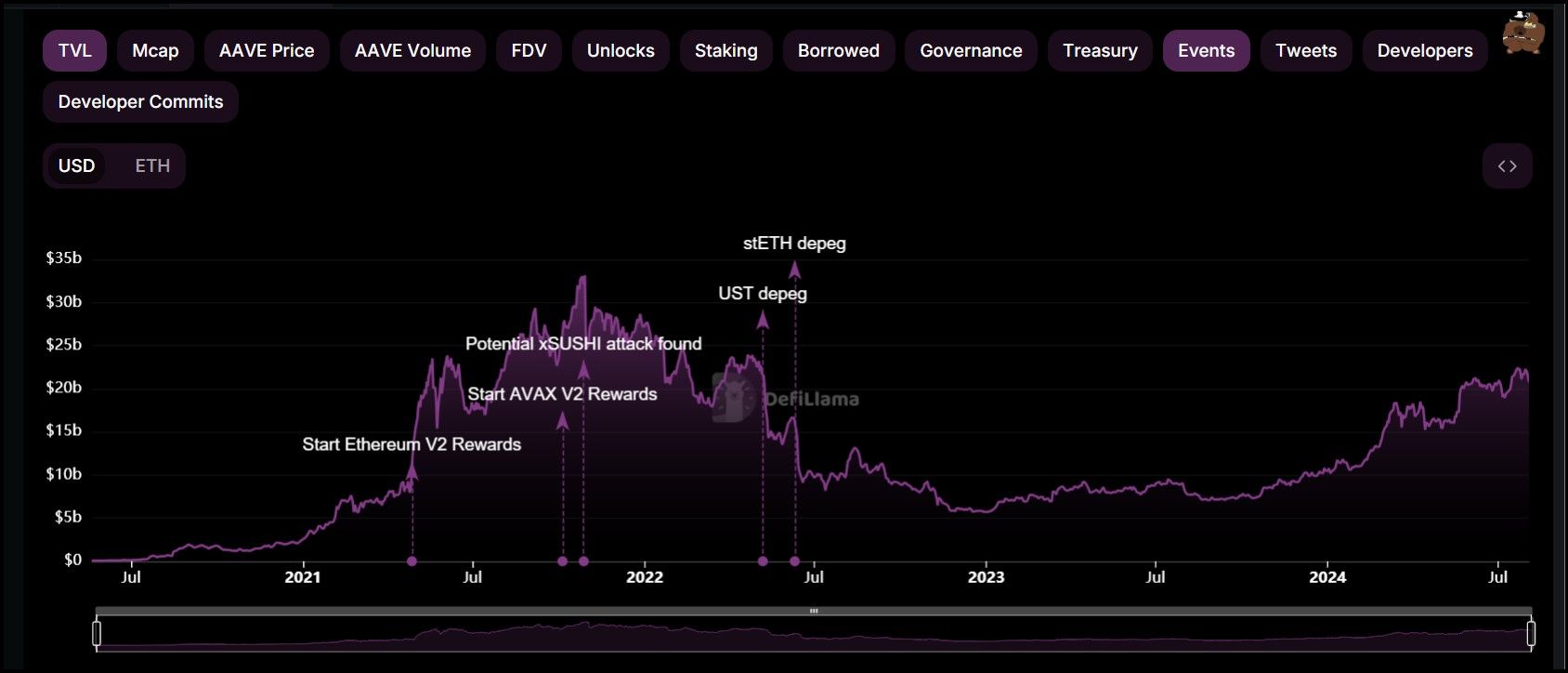Select USD as the chart currency

click(x=76, y=165)
